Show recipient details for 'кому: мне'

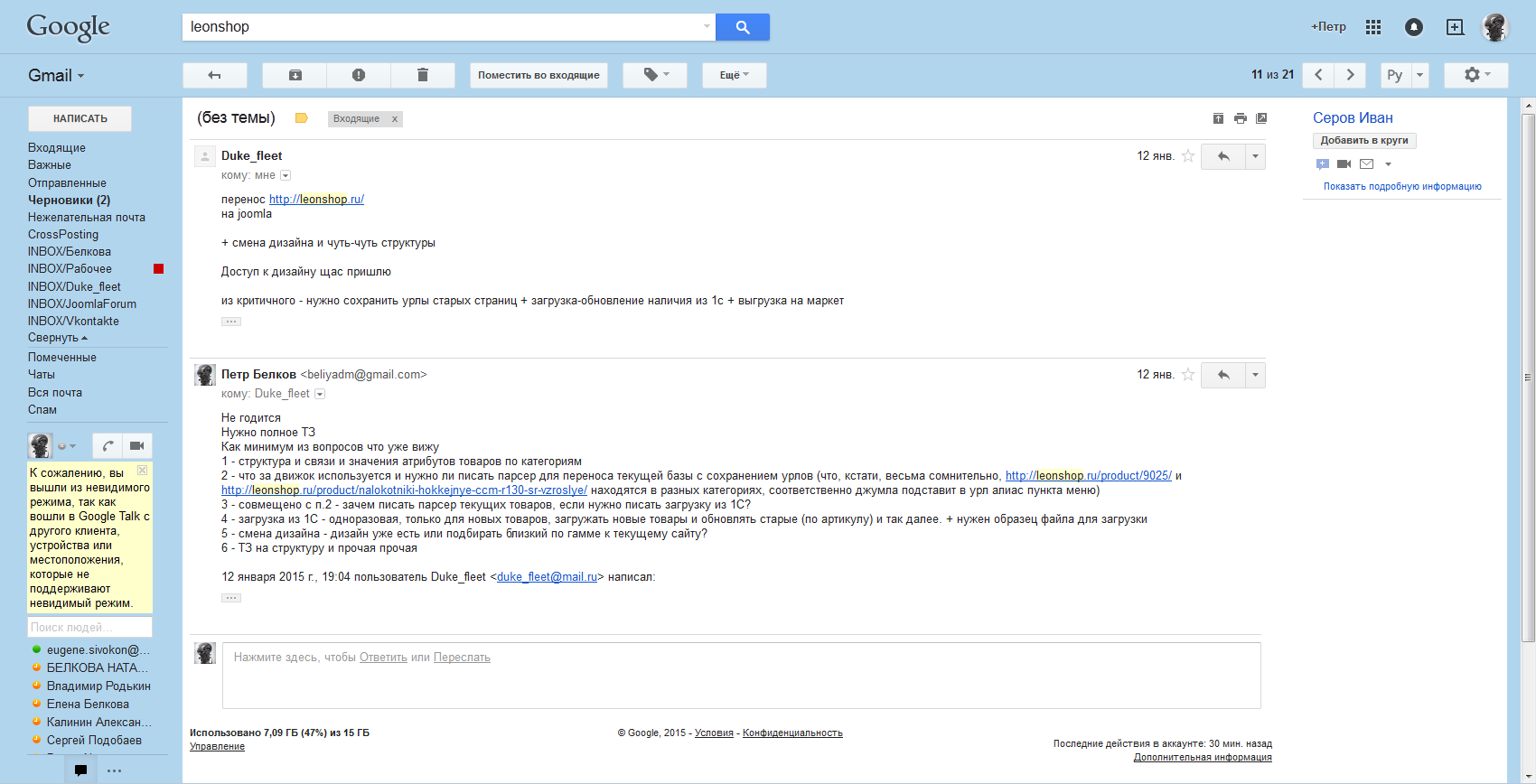[x=286, y=175]
